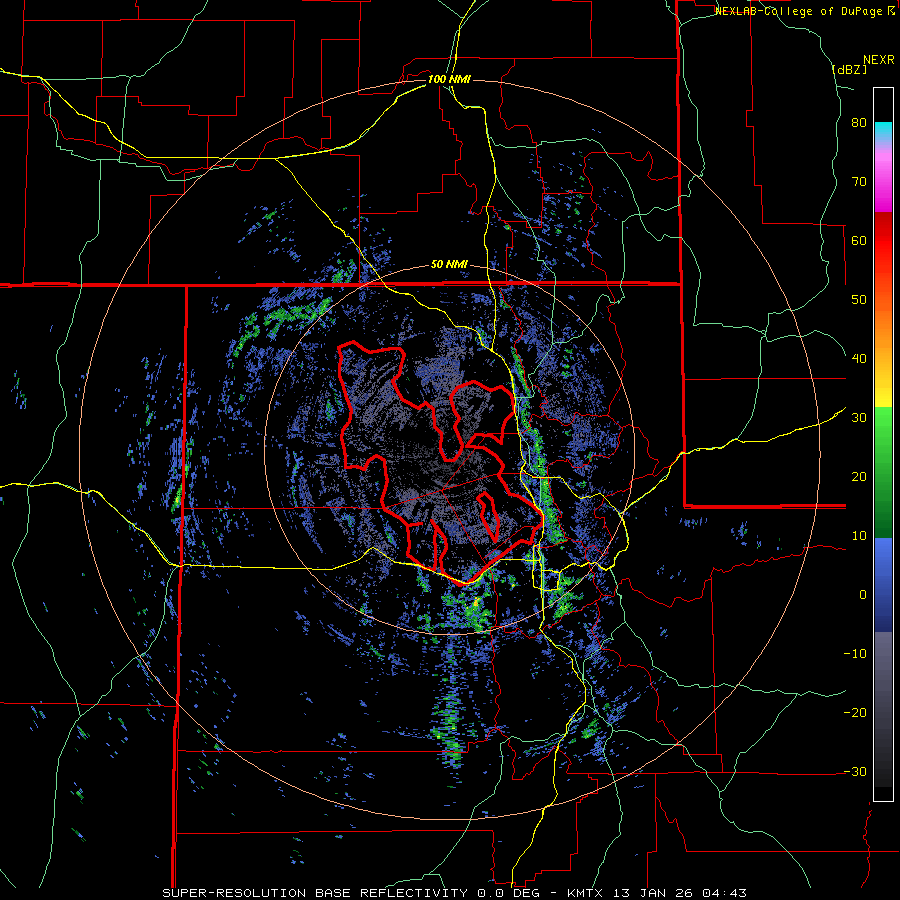Click the 60 value on dBZ scale
Viewport: 900px width, 900px height.
pyautogui.click(x=859, y=240)
